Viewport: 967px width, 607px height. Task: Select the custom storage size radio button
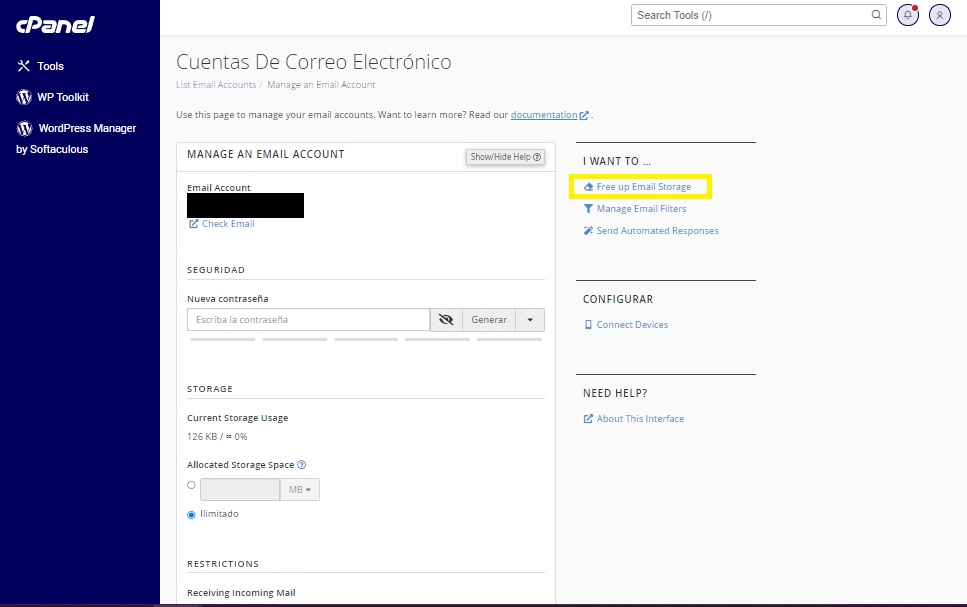(191, 485)
